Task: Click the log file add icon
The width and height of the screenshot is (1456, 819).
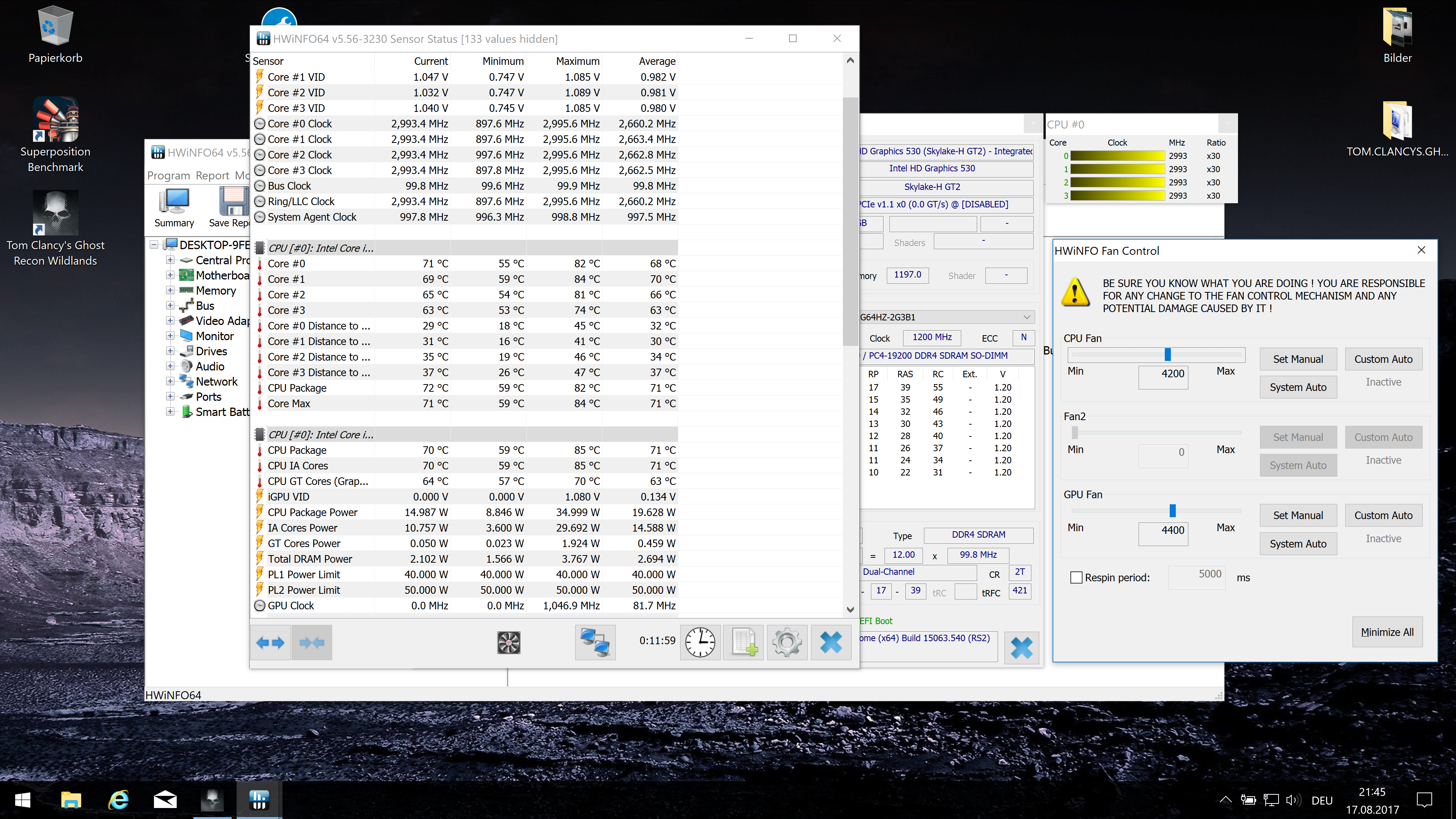Action: [744, 642]
